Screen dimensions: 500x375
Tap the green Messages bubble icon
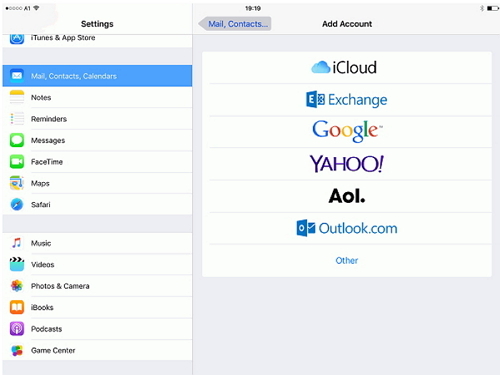tap(17, 140)
